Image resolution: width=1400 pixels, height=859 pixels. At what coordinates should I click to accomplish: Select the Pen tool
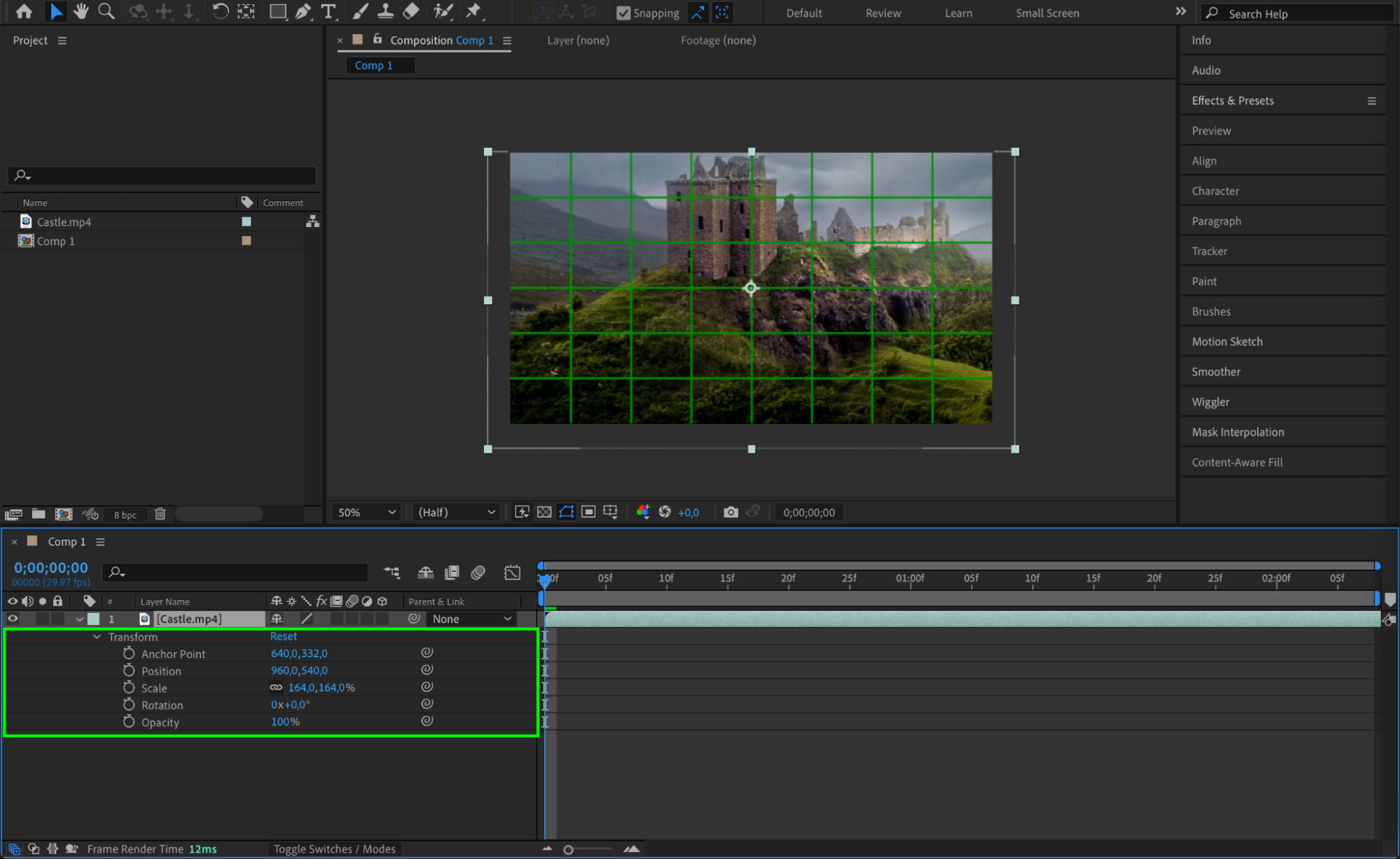click(x=303, y=11)
